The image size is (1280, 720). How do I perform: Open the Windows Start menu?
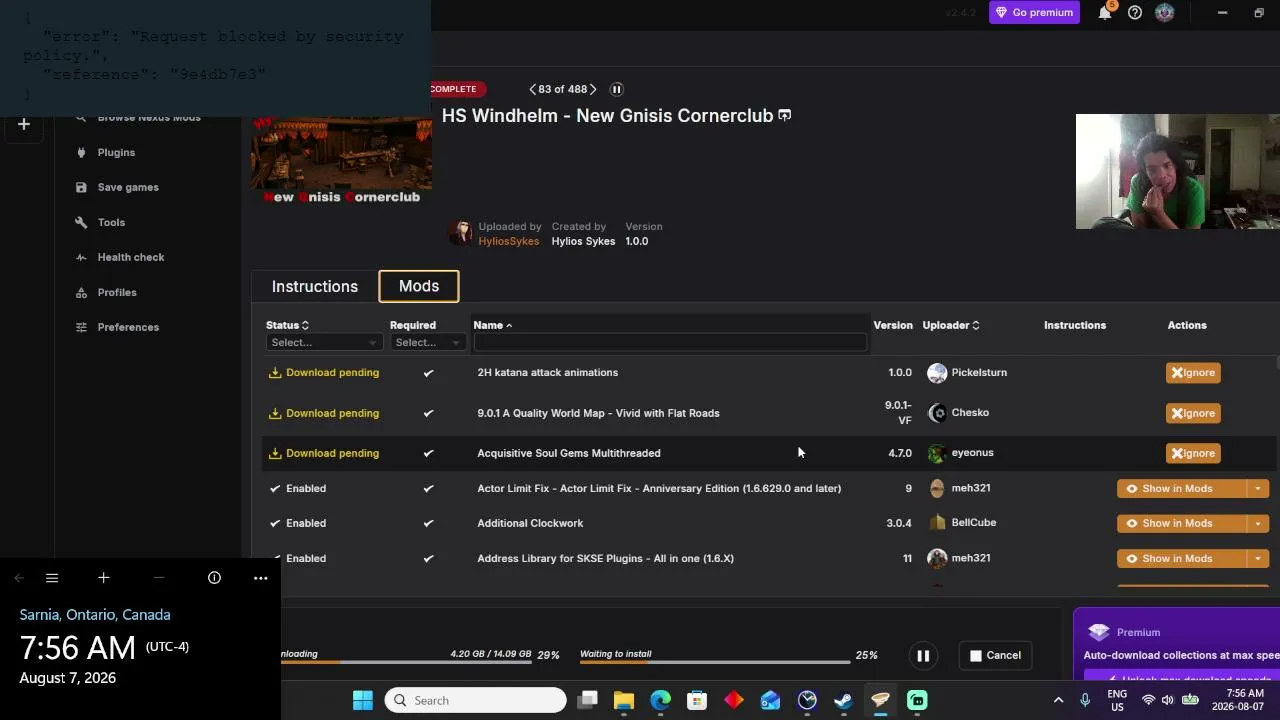coord(362,700)
